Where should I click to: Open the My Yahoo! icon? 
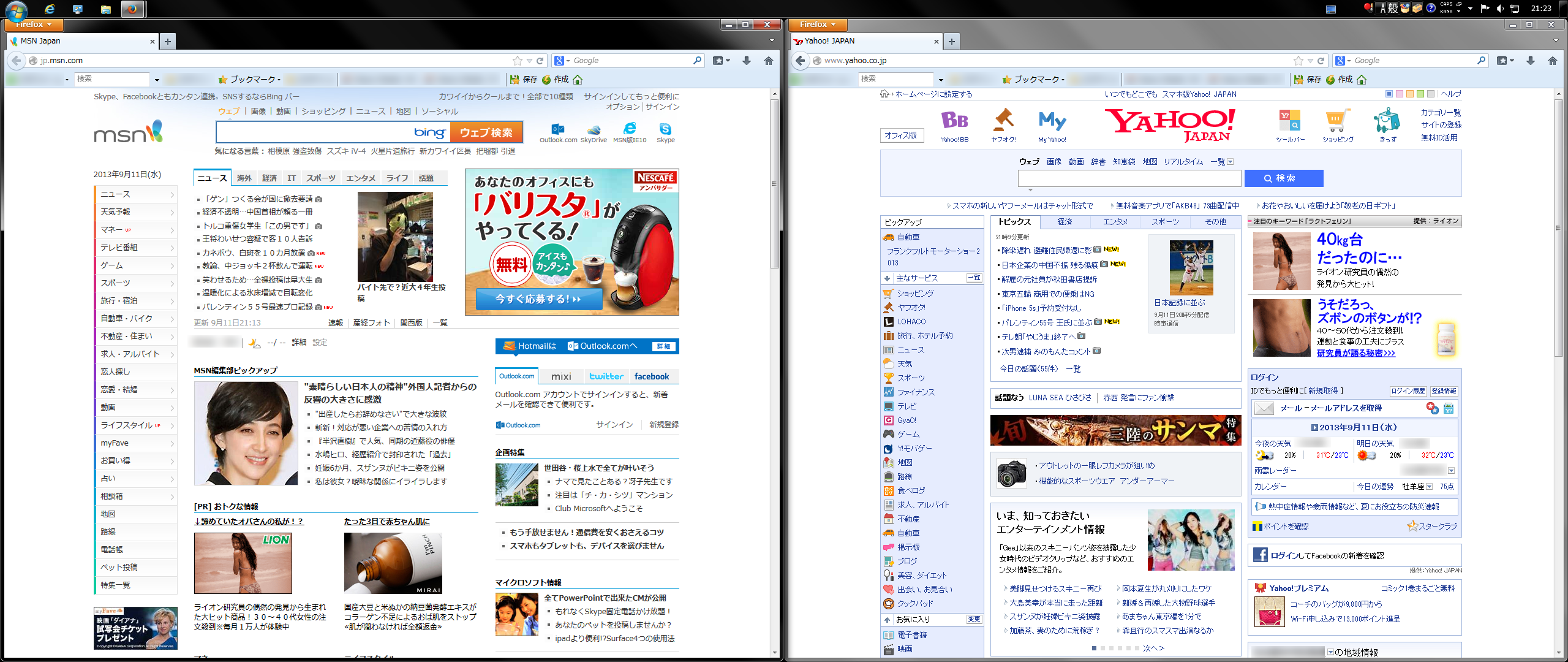[x=1052, y=121]
